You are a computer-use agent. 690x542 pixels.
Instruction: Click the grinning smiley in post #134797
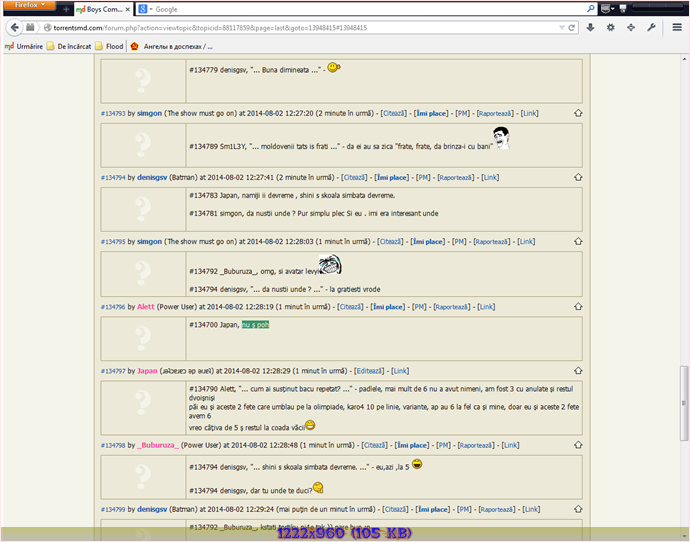pos(310,425)
